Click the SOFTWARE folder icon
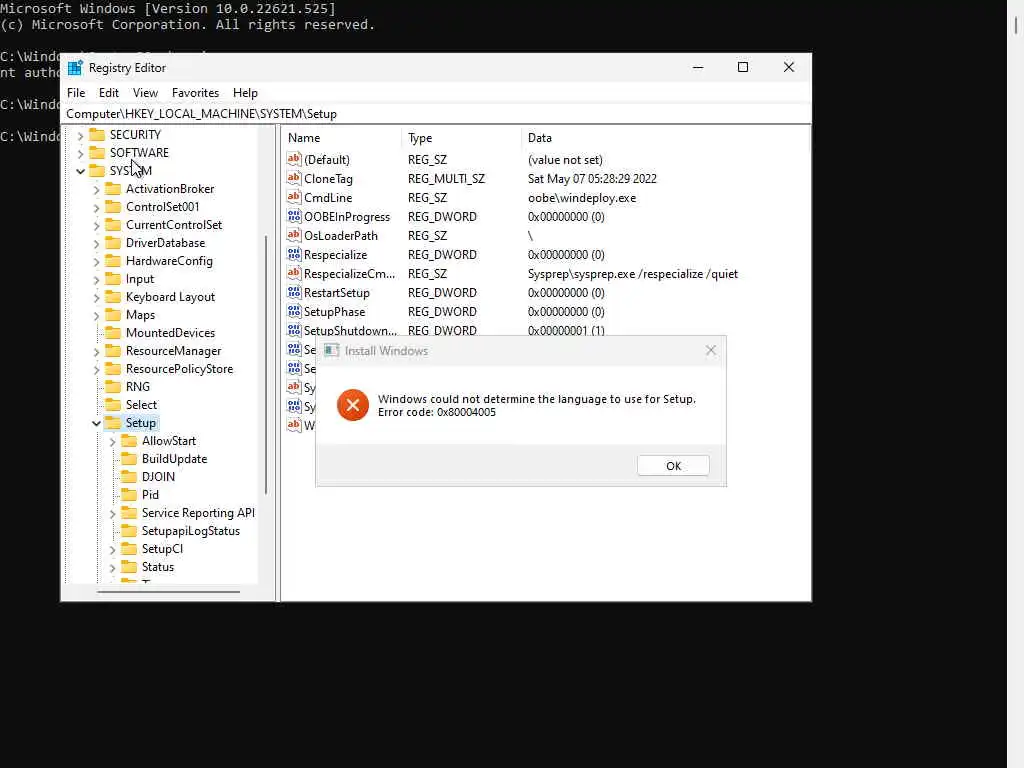Screen dimensions: 1024x768 [97, 152]
